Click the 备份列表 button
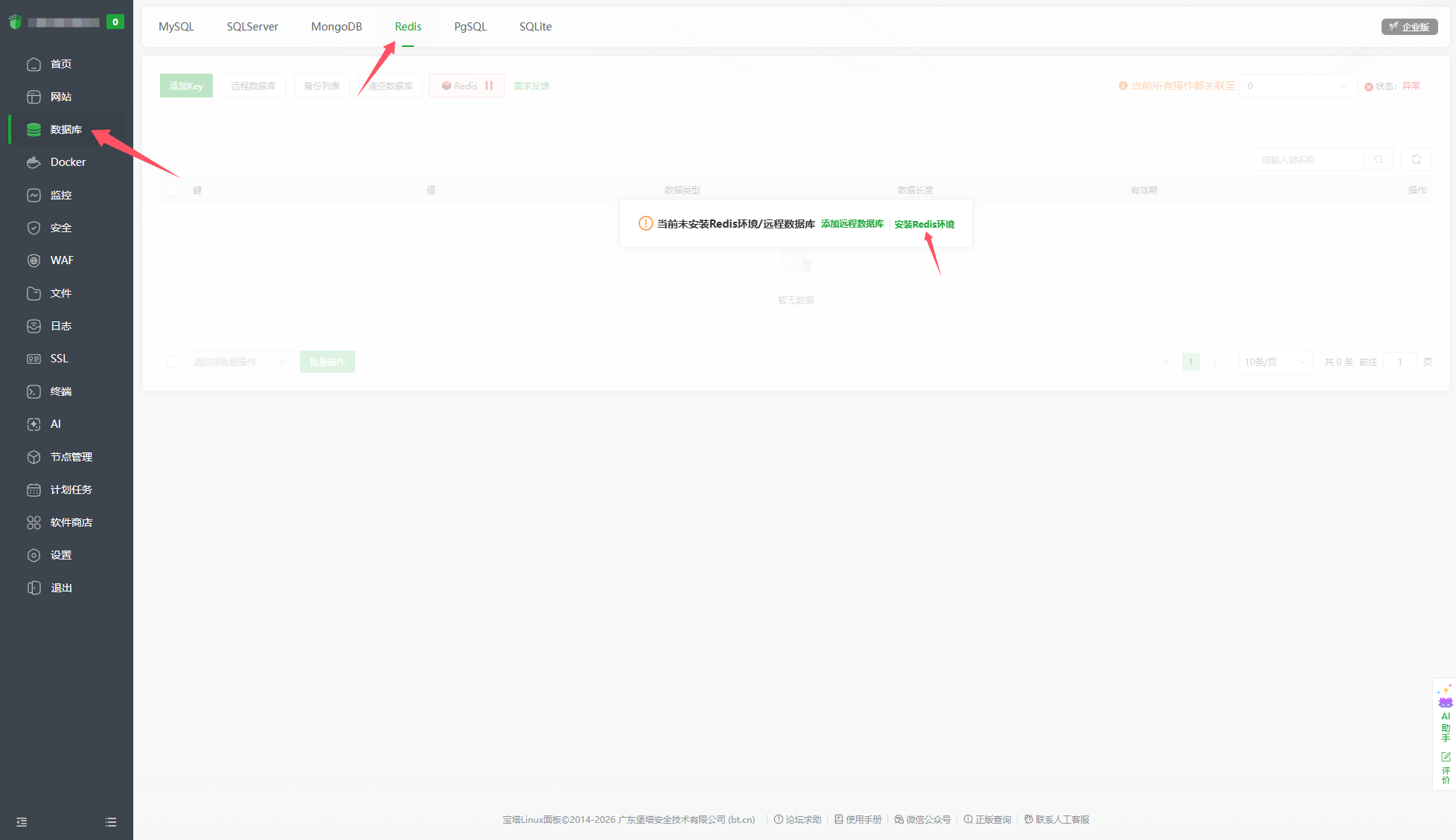 322,86
